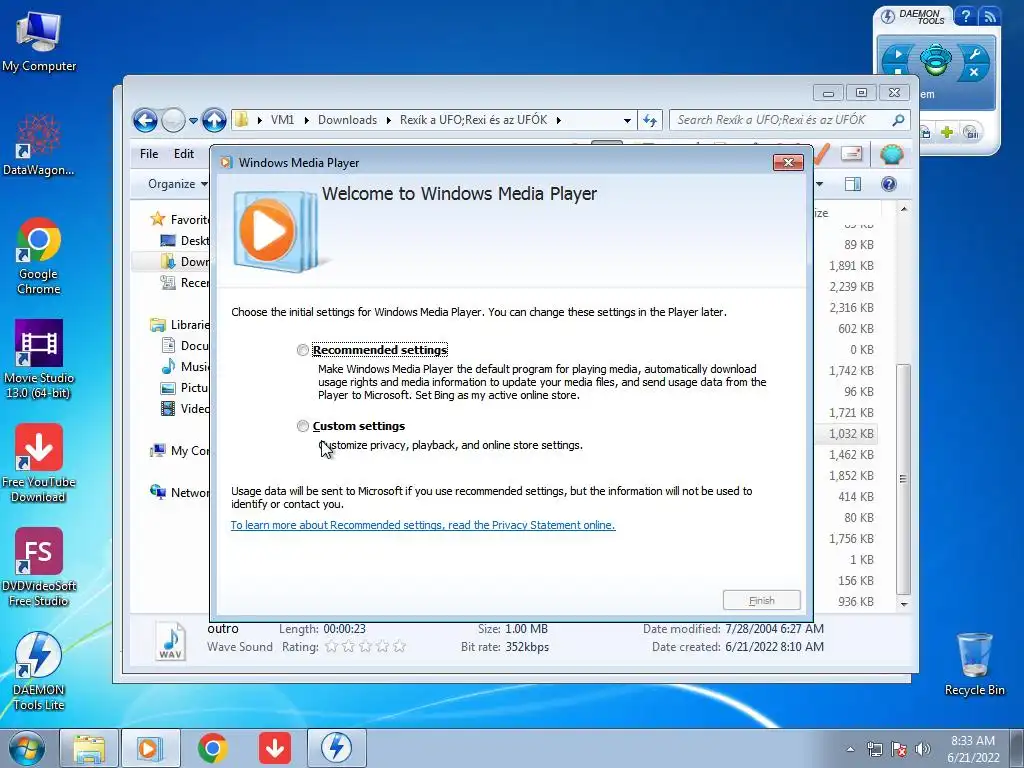Screen dimensions: 1024x768
Task: Close the Windows Media Player dialog
Action: tap(788, 163)
